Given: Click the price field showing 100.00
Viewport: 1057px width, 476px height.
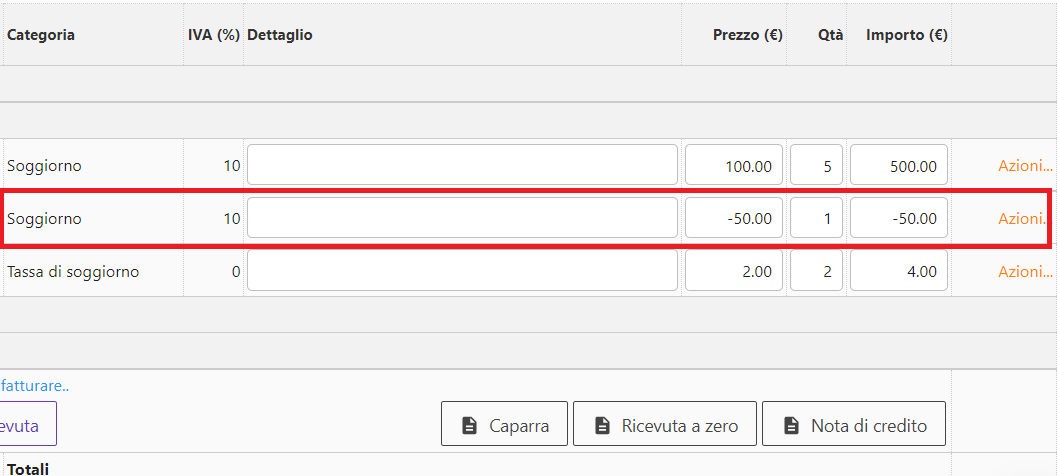Looking at the screenshot, I should coord(734,166).
